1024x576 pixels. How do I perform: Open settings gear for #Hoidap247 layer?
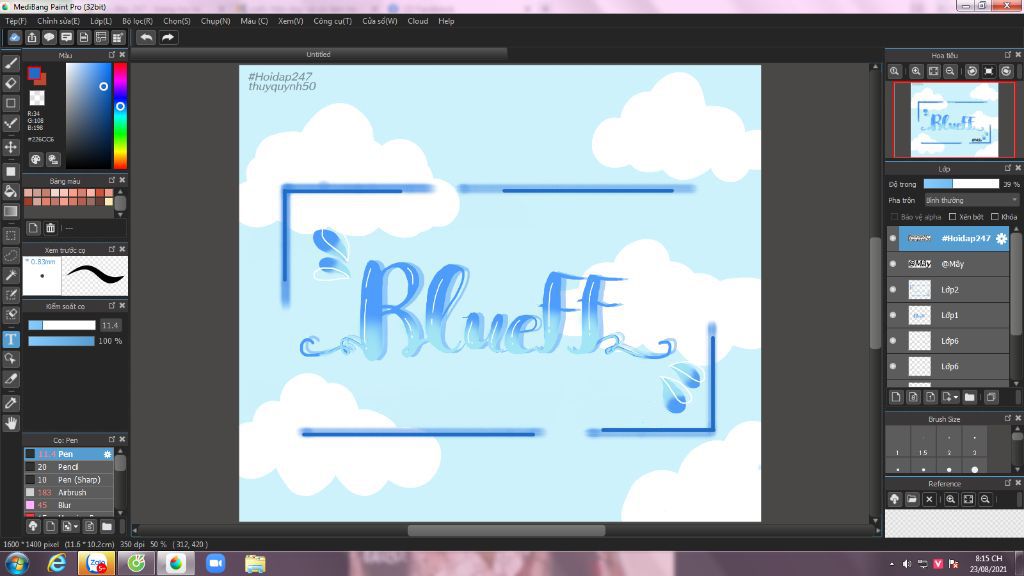tap(1001, 238)
